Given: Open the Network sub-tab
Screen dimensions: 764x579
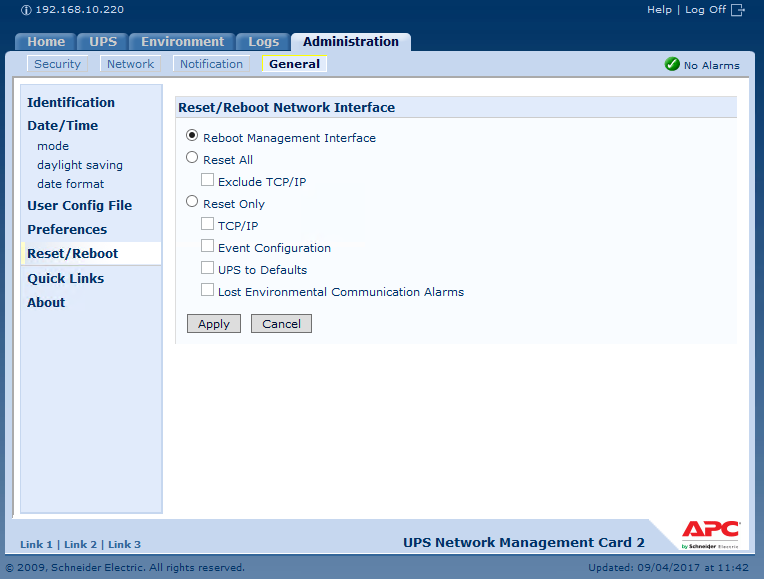Looking at the screenshot, I should coord(131,64).
